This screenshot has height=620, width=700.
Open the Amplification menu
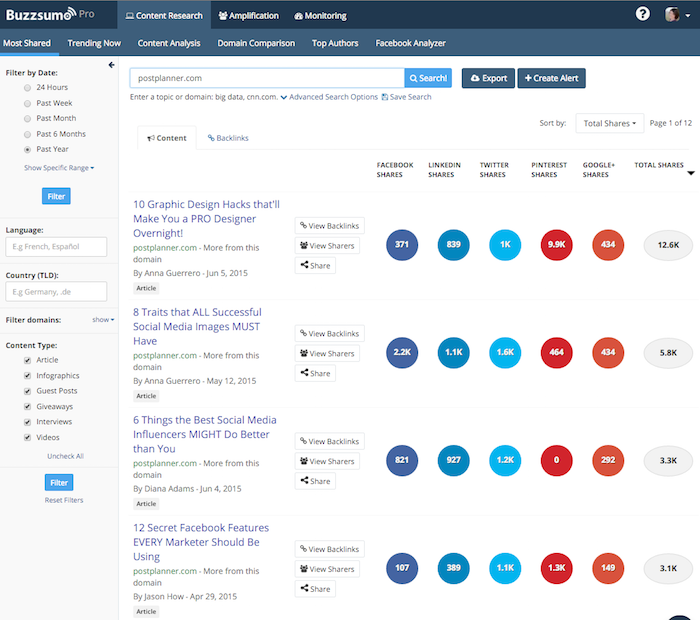(x=248, y=16)
